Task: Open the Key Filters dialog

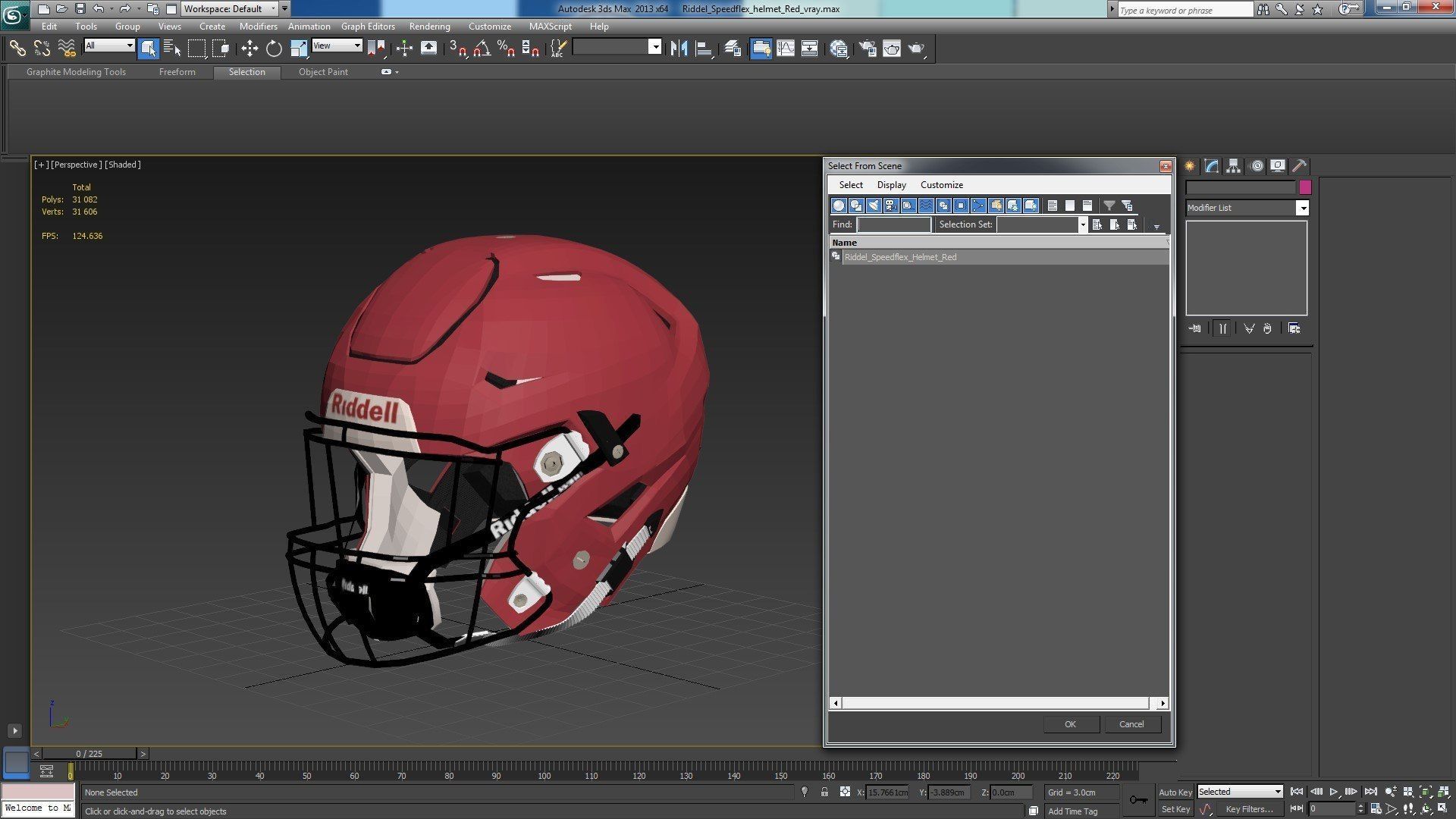Action: (x=1249, y=809)
